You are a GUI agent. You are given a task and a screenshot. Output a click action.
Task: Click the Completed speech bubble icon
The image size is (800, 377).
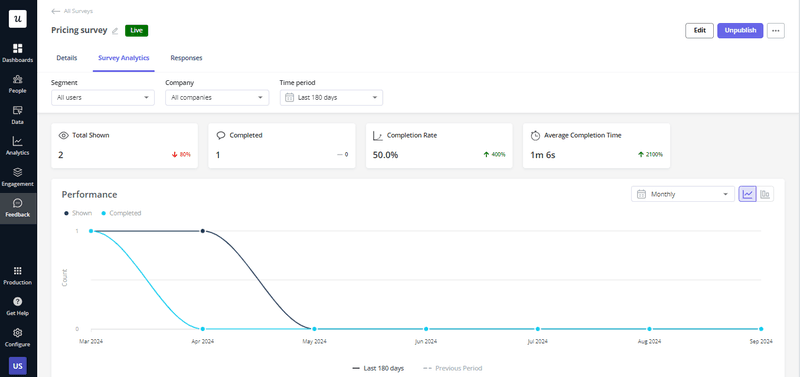tap(221, 136)
